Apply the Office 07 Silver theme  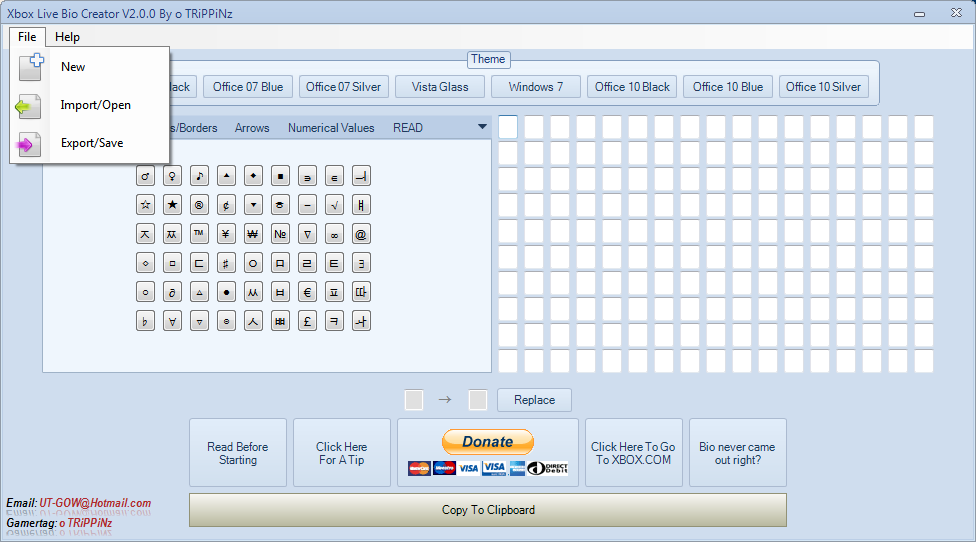[x=344, y=87]
